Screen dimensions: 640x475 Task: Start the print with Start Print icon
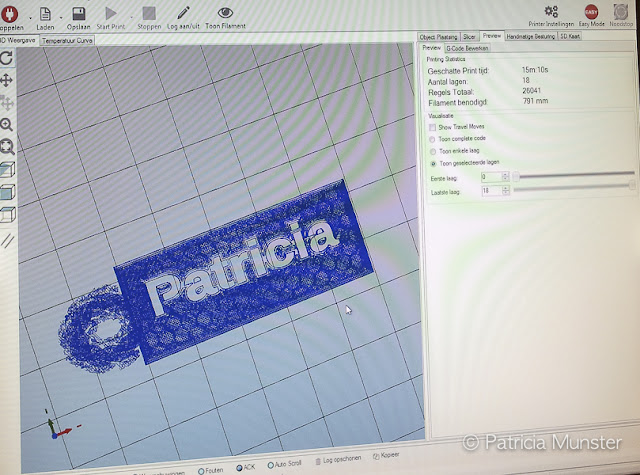tap(111, 13)
